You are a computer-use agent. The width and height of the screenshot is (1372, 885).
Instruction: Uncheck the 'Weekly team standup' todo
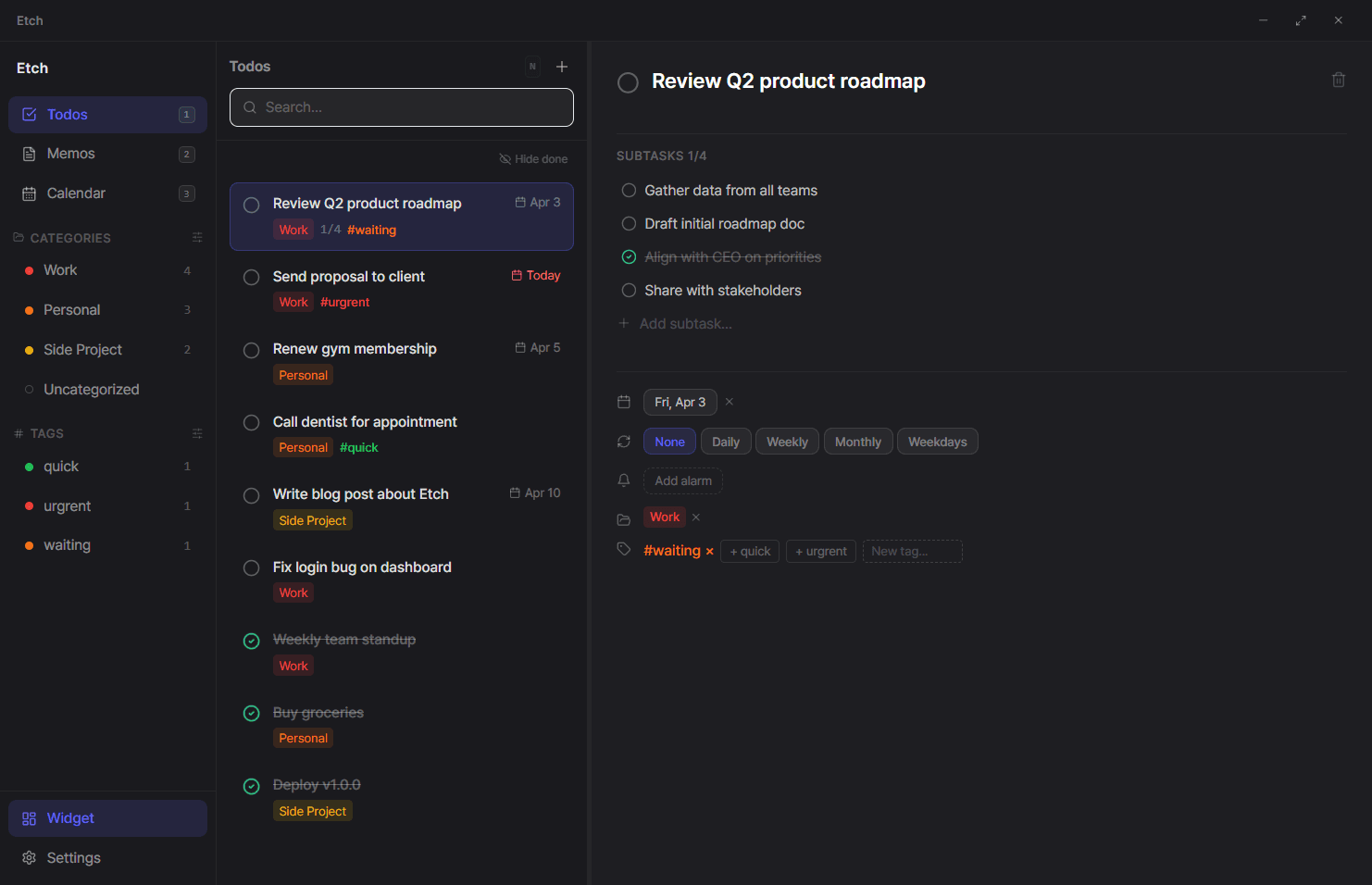click(x=251, y=642)
